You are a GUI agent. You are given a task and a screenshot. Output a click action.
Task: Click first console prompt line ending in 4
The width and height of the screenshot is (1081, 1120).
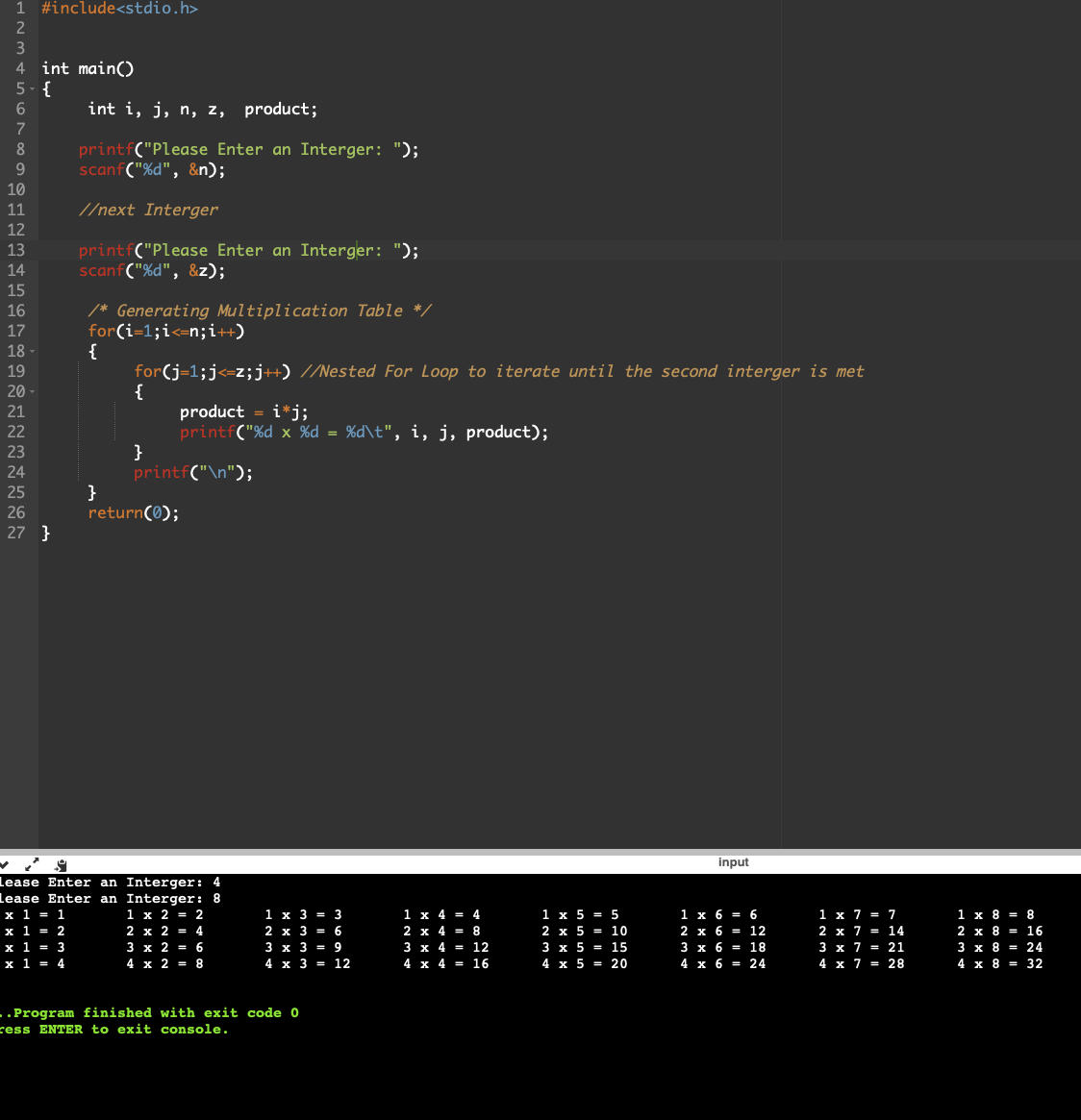(x=110, y=883)
